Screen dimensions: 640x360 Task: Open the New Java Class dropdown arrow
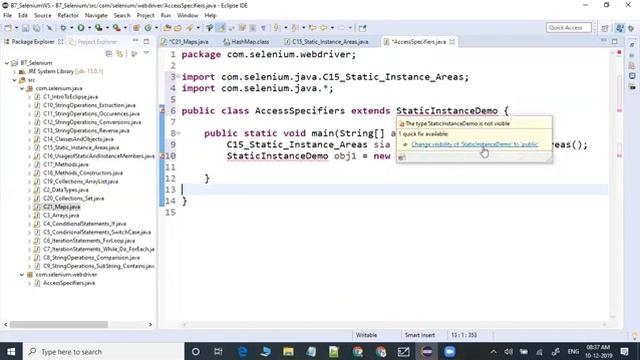[156, 28]
